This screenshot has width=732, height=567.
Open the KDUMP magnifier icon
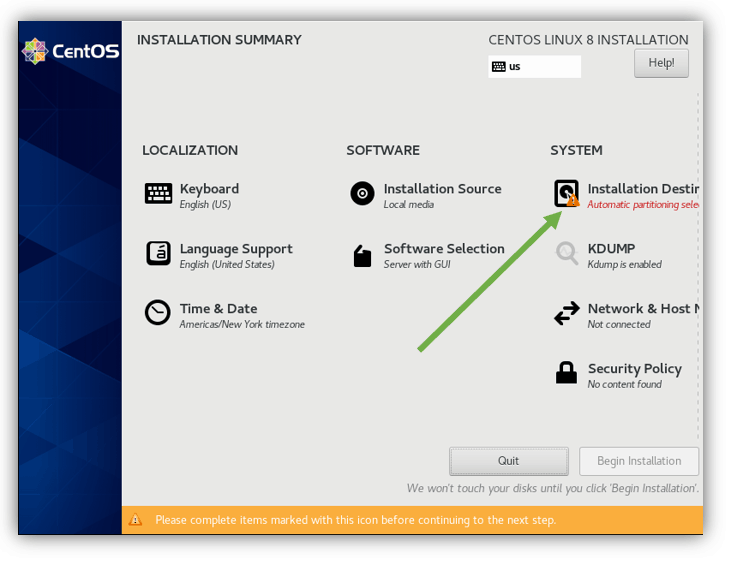click(566, 253)
